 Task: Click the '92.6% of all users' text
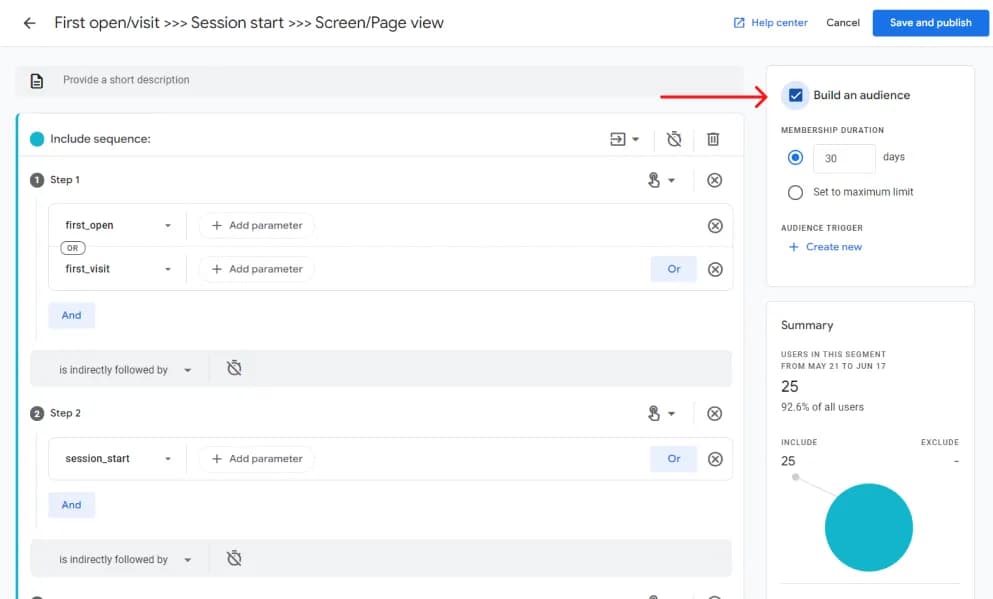pos(822,407)
